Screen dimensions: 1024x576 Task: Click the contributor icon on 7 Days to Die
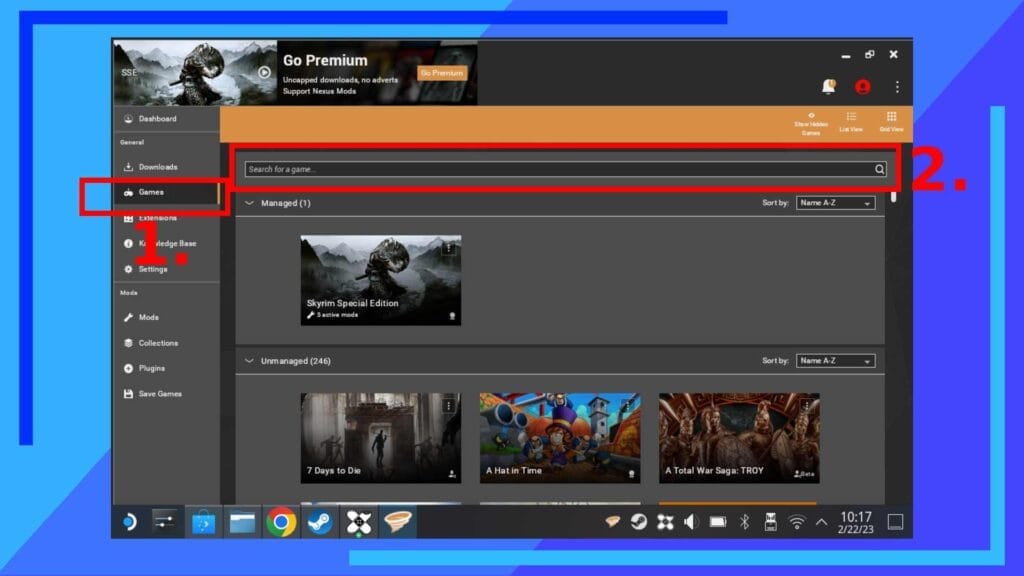pos(452,474)
